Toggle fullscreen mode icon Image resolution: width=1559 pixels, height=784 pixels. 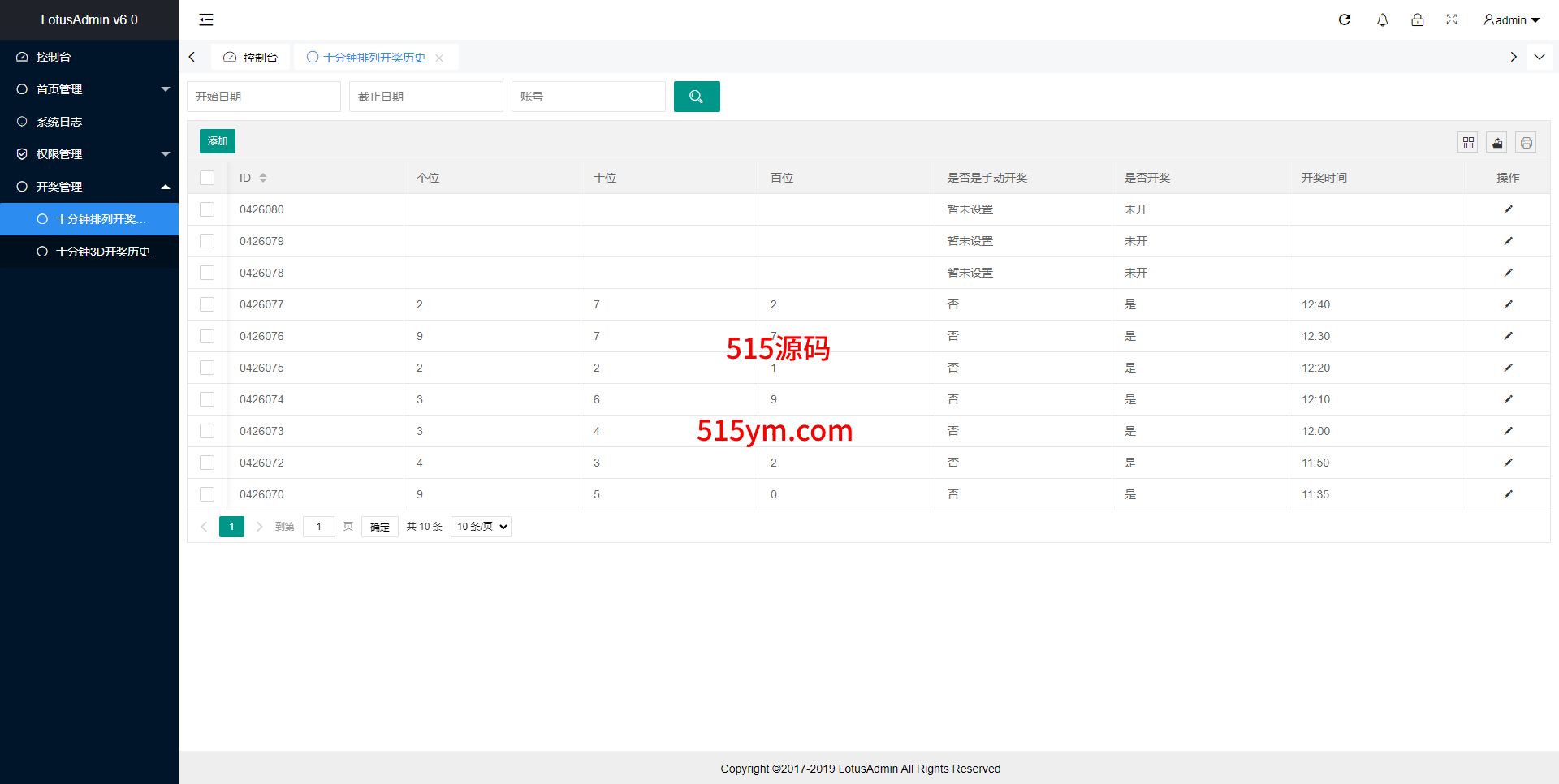(1452, 19)
